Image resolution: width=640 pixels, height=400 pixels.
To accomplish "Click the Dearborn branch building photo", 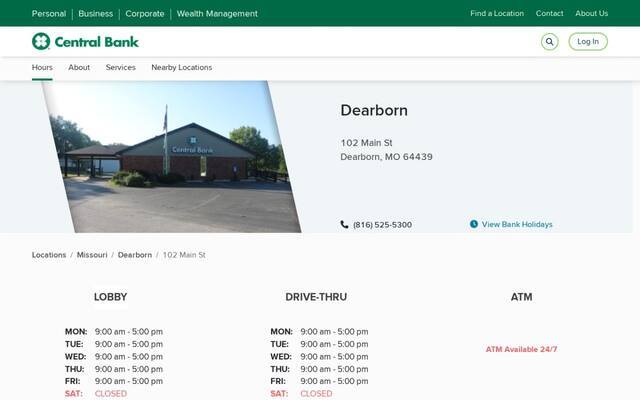I will [x=171, y=157].
